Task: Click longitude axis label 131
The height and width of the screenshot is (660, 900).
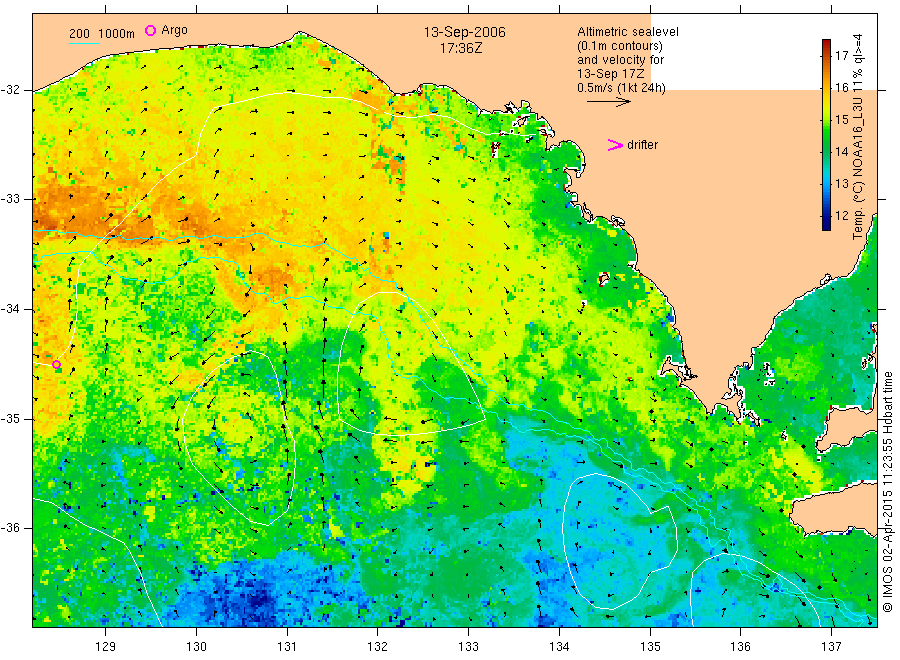Action: [287, 647]
